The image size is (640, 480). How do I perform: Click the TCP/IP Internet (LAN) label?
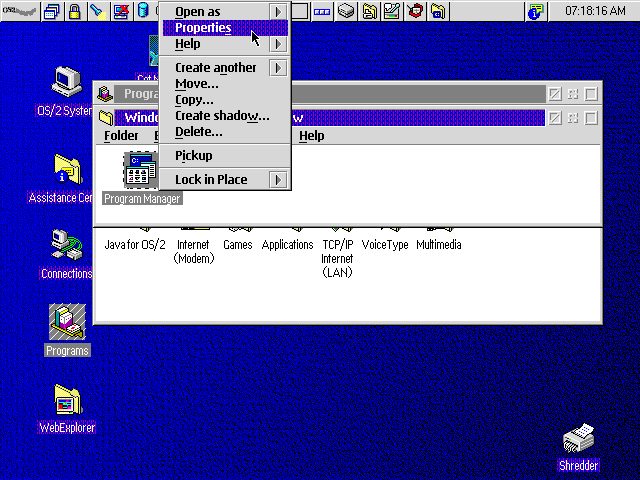(x=337, y=258)
